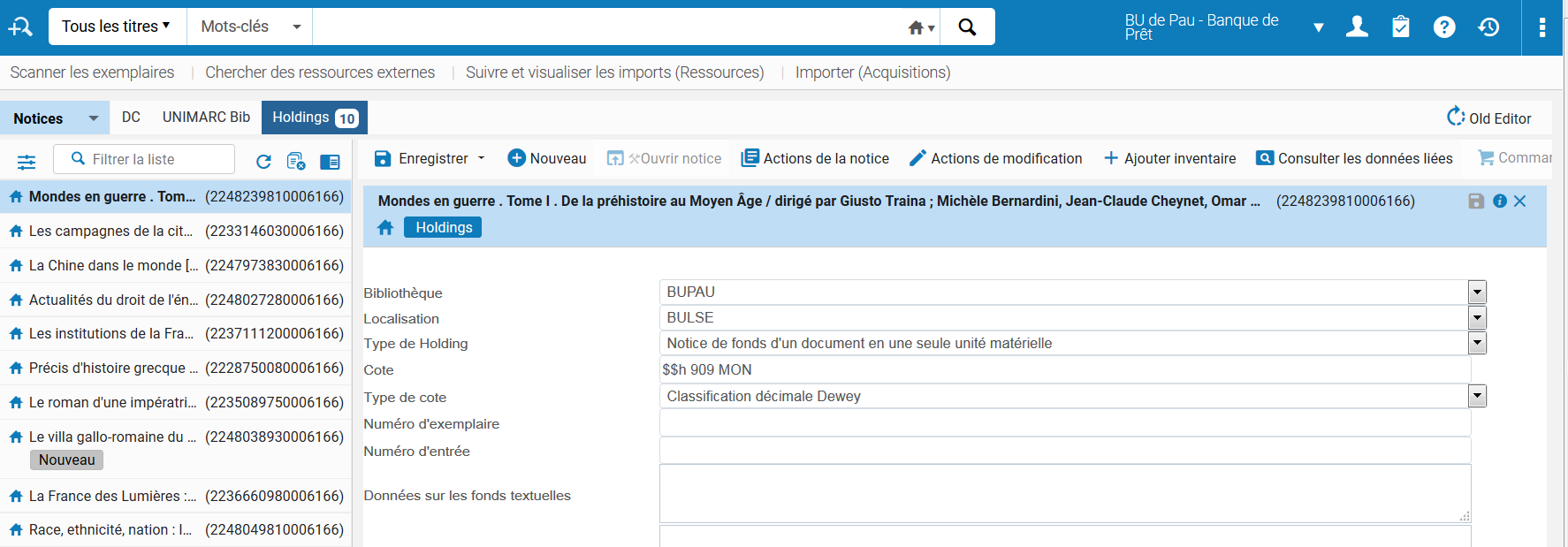Open Scanner les exemplaires link
Image resolution: width=1568 pixels, height=547 pixels.
pyautogui.click(x=92, y=72)
